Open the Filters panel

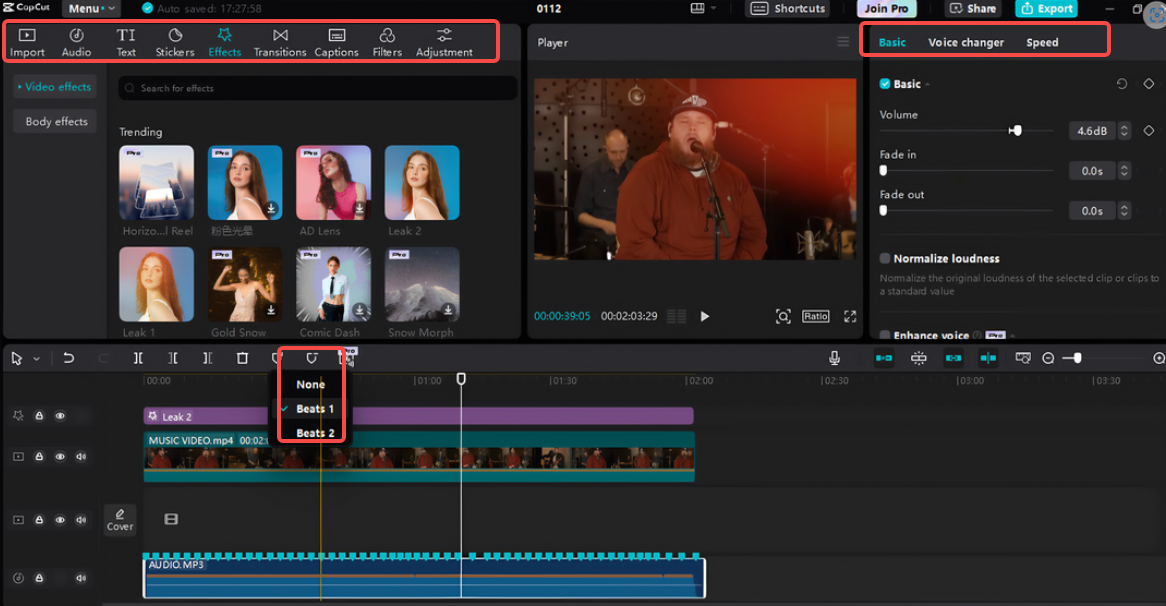pos(387,42)
